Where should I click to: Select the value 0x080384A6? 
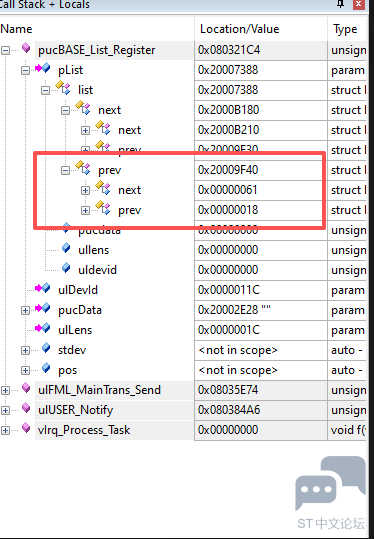pyautogui.click(x=229, y=410)
